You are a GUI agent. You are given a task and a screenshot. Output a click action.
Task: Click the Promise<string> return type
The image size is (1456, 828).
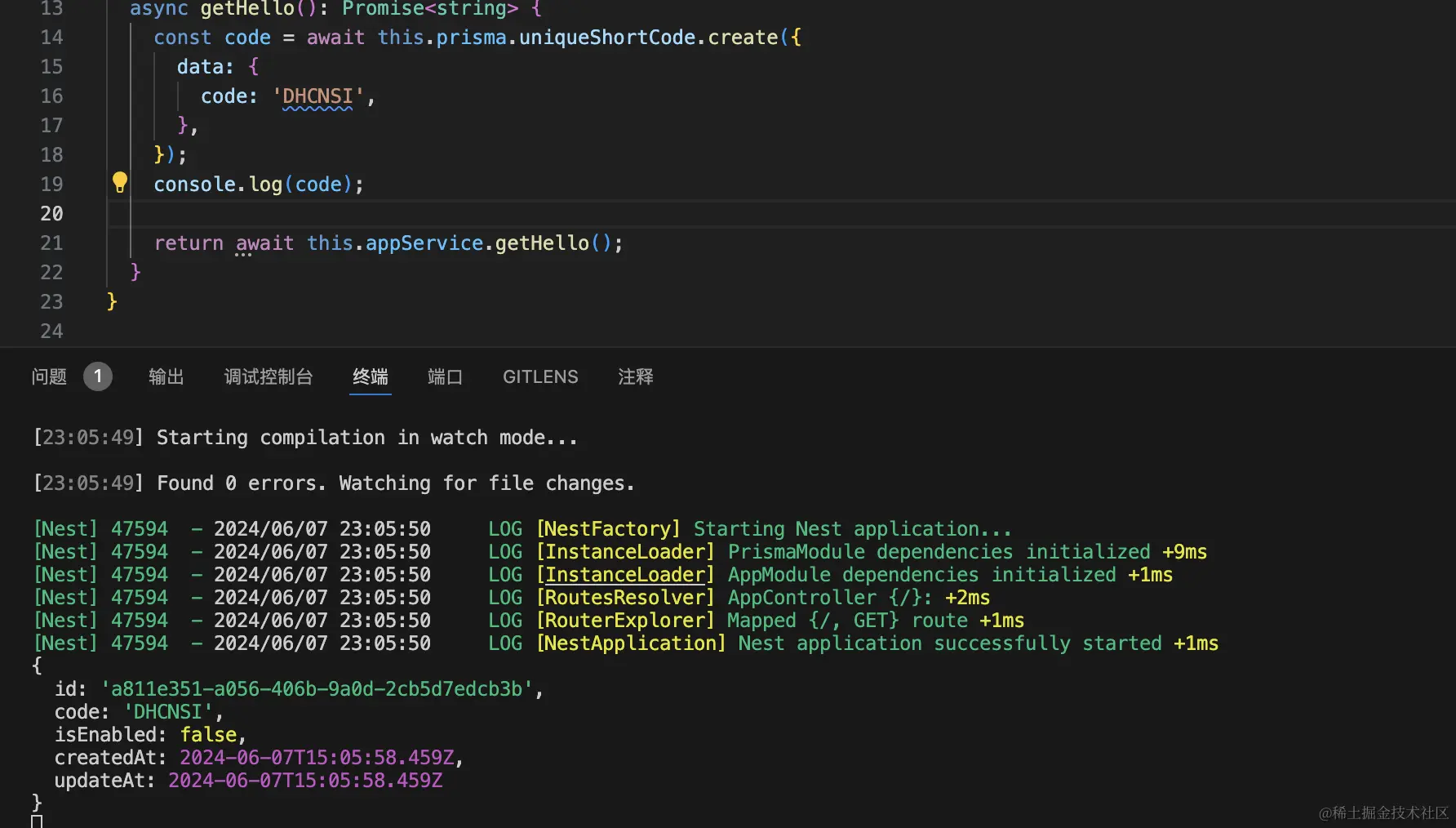pyautogui.click(x=430, y=9)
